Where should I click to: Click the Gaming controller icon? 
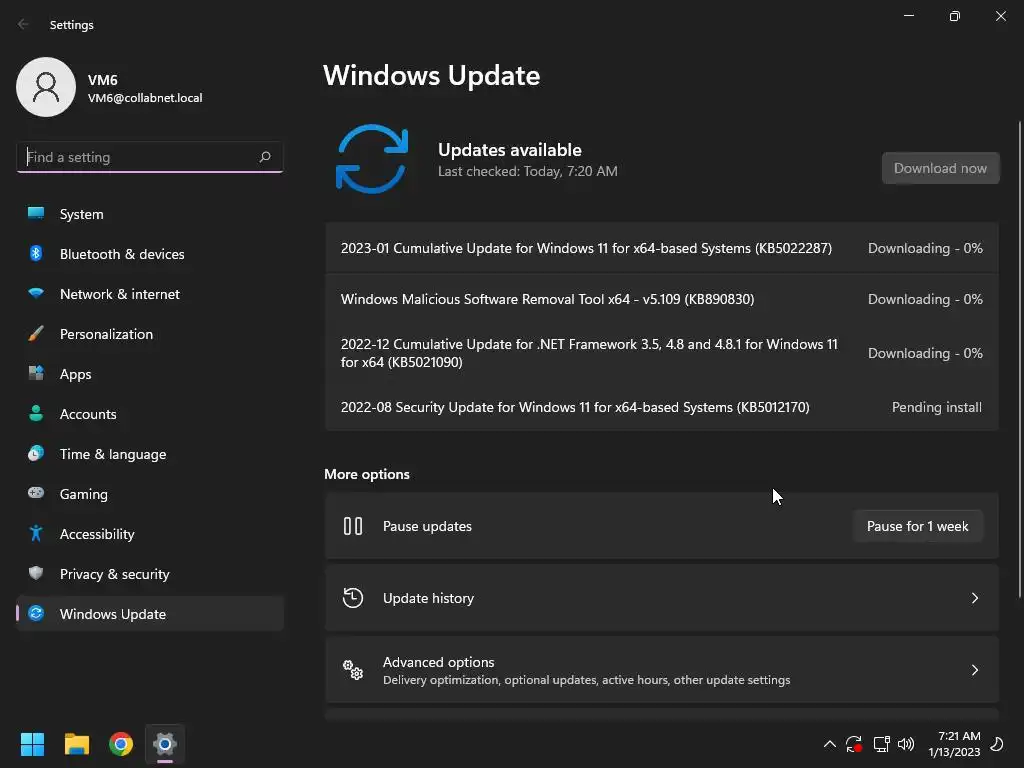click(36, 493)
